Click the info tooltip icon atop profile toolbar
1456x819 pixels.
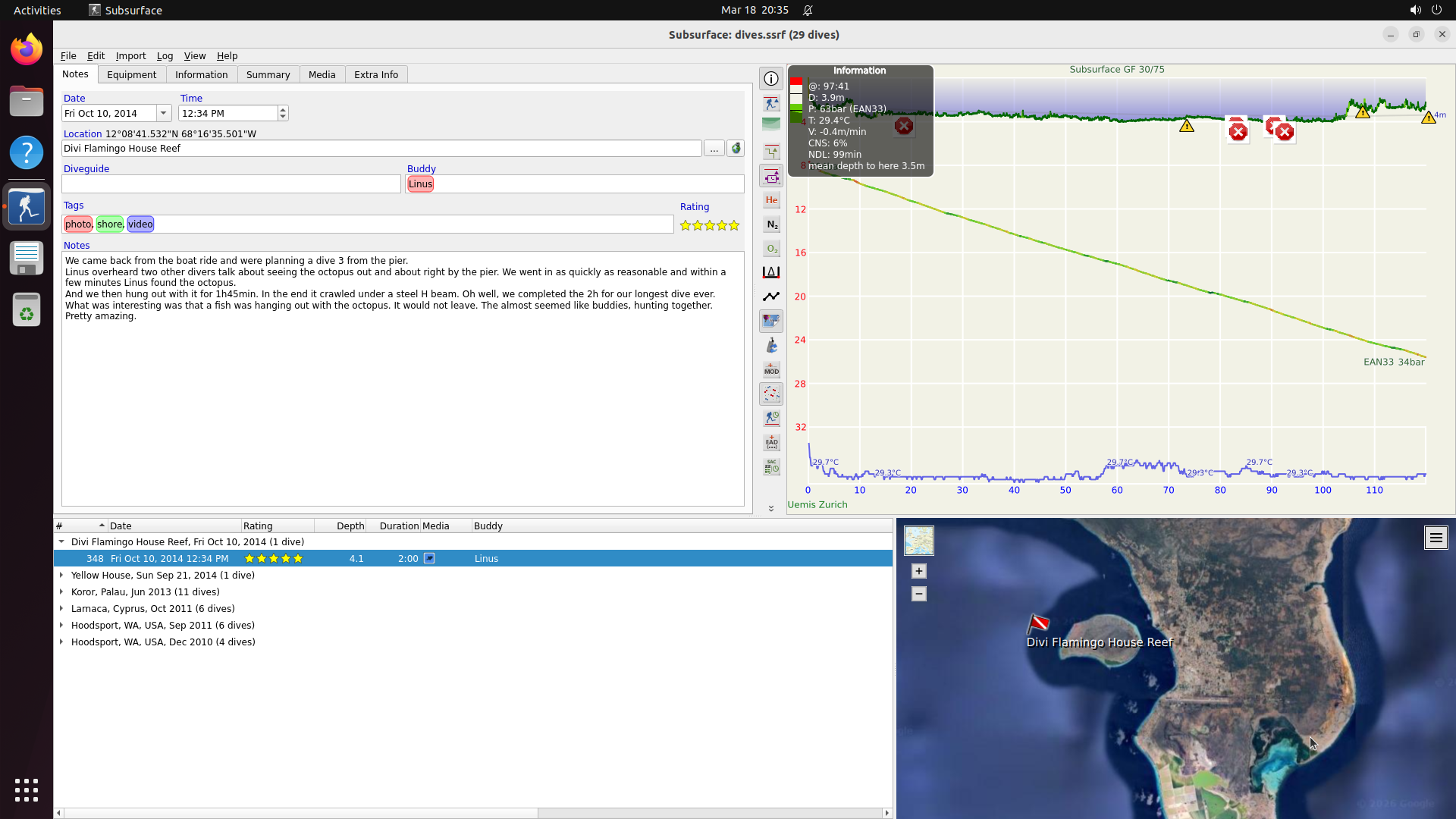(771, 79)
